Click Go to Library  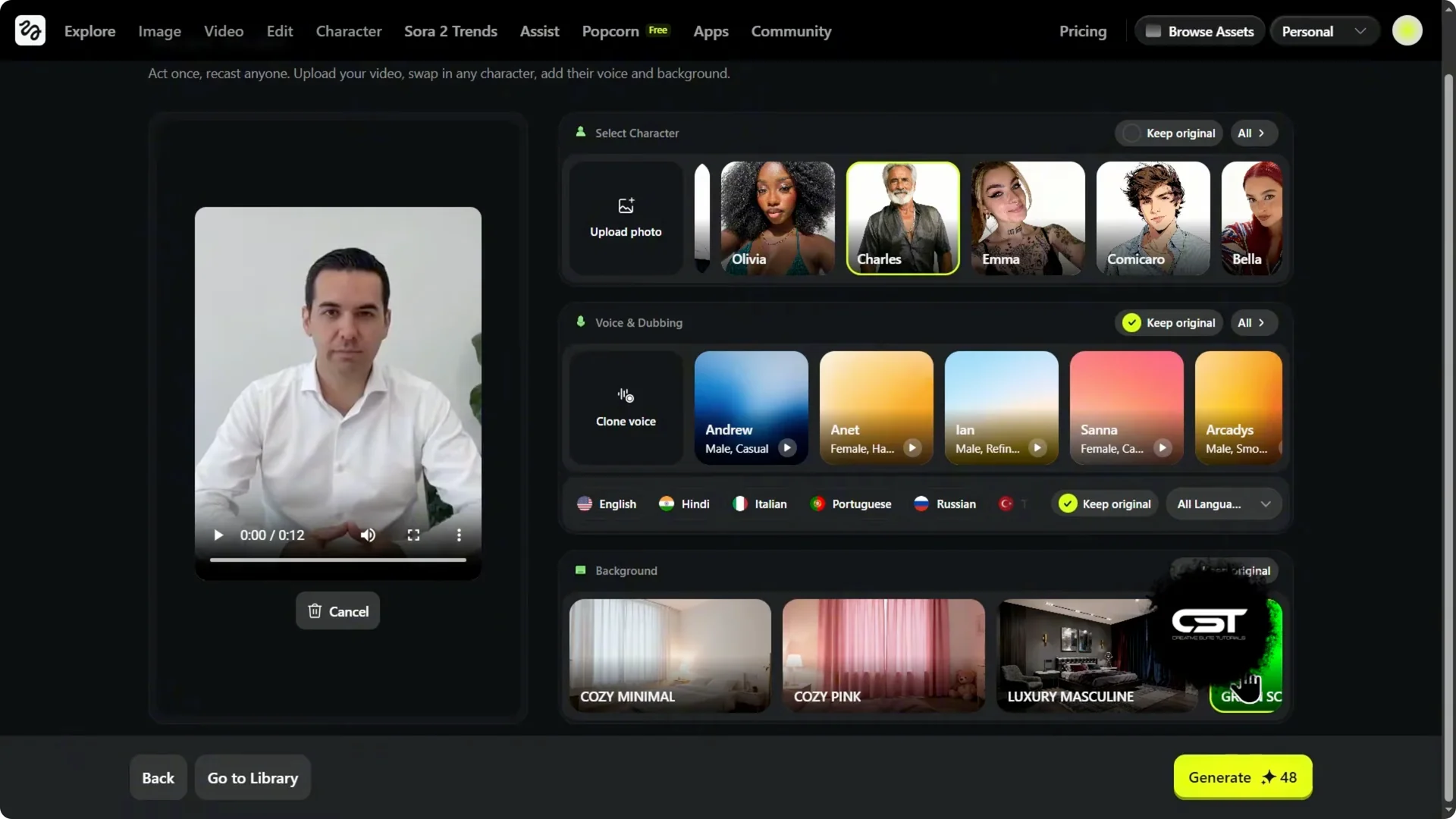pos(252,777)
